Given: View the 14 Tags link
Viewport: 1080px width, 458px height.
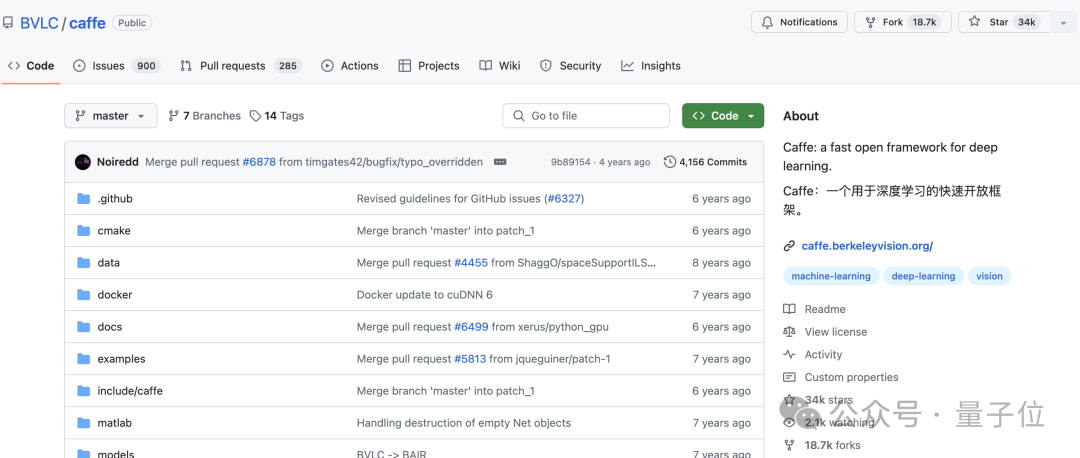Looking at the screenshot, I should click(x=277, y=116).
